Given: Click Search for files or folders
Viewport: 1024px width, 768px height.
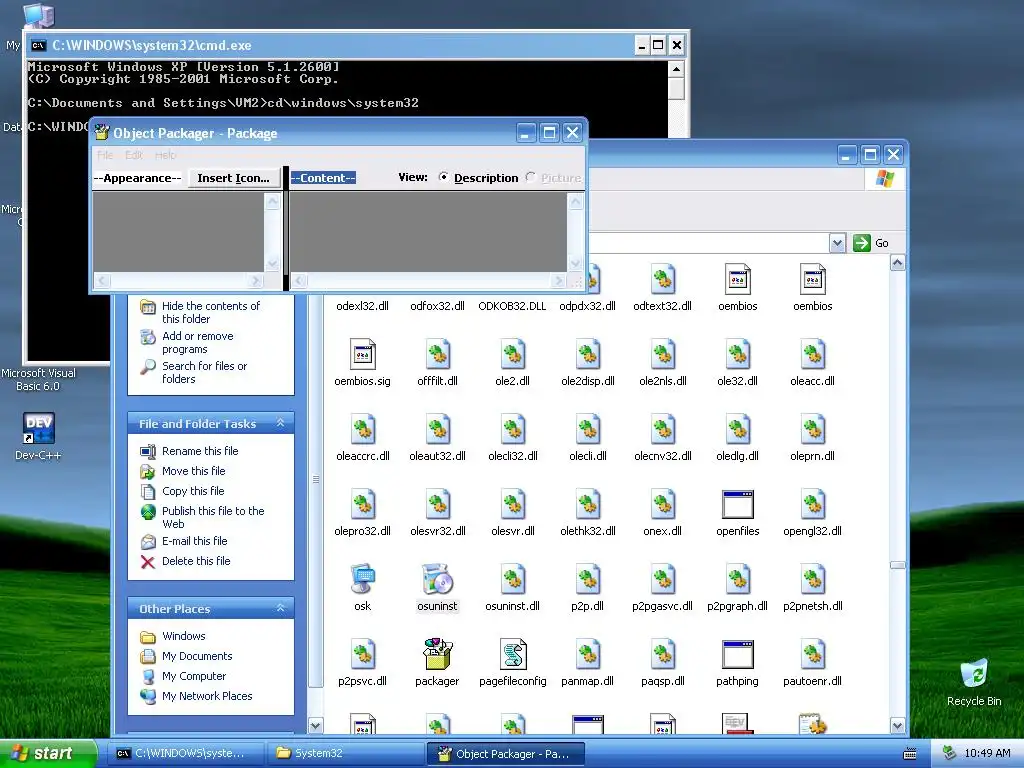Looking at the screenshot, I should click(204, 373).
